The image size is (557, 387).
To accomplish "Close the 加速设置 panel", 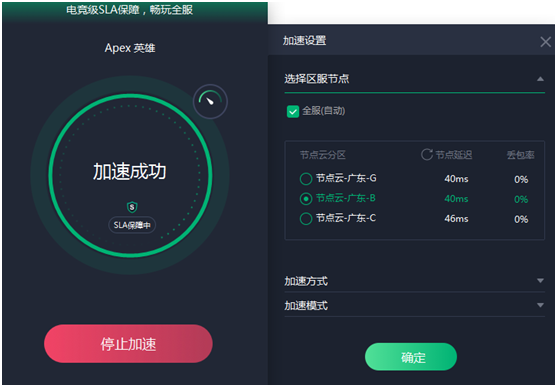I will (x=545, y=42).
